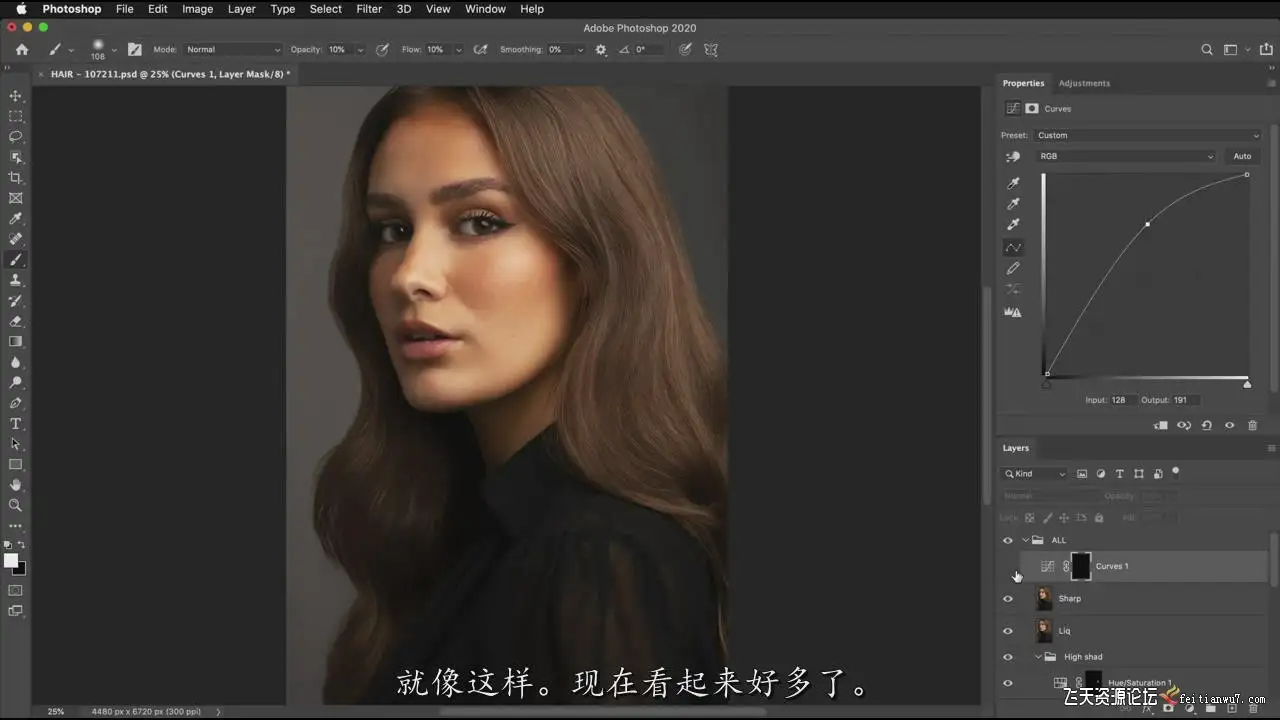This screenshot has width=1280, height=720.
Task: Hide the Liq layer
Action: click(1008, 631)
